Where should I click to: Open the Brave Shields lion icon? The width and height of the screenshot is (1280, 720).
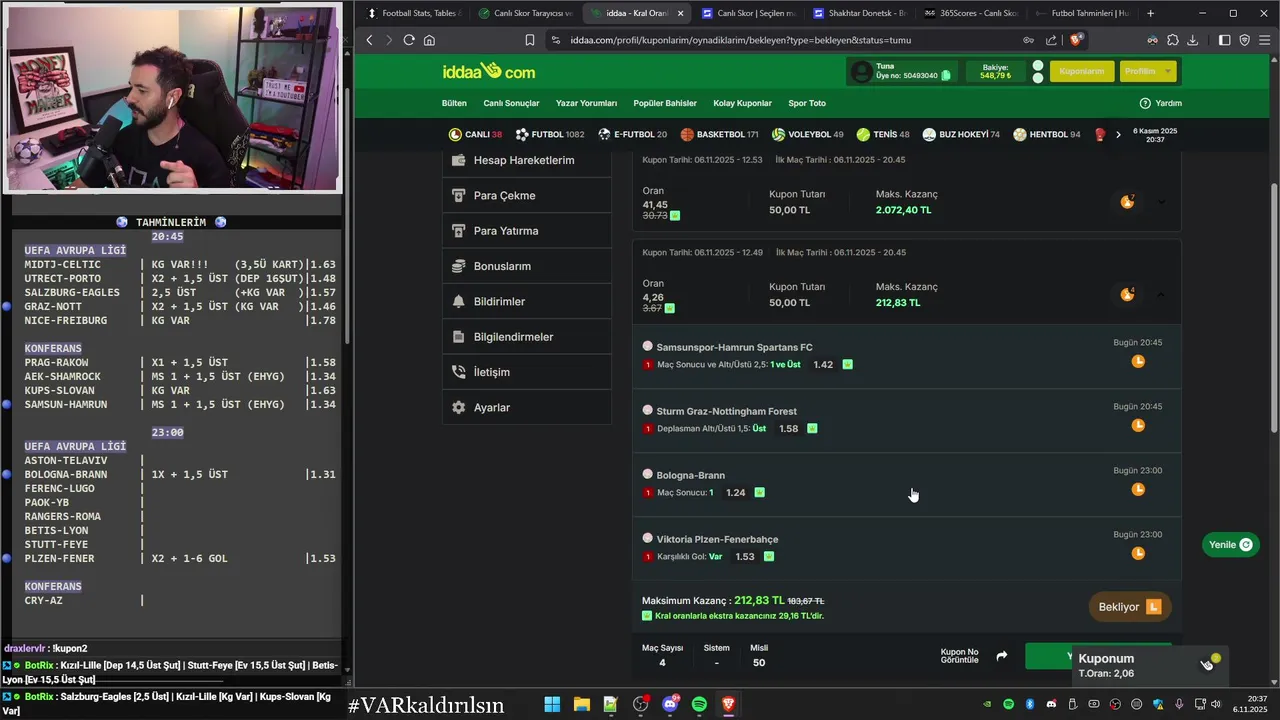pyautogui.click(x=1076, y=40)
